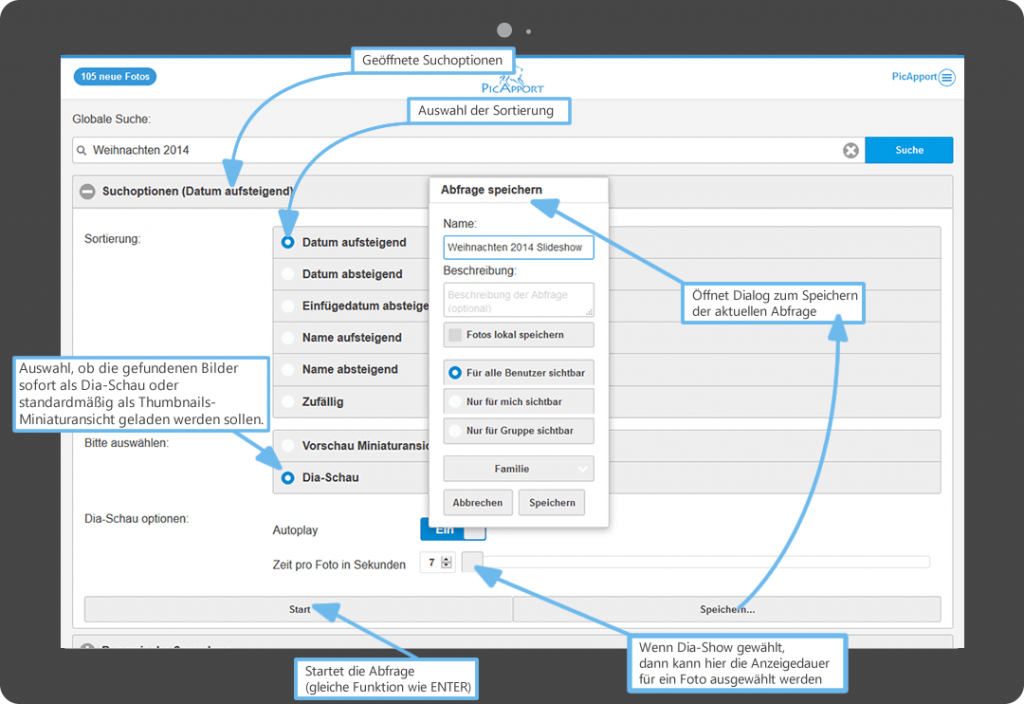Cancel the dialog with Abbrechen
The image size is (1024, 704).
(x=477, y=503)
